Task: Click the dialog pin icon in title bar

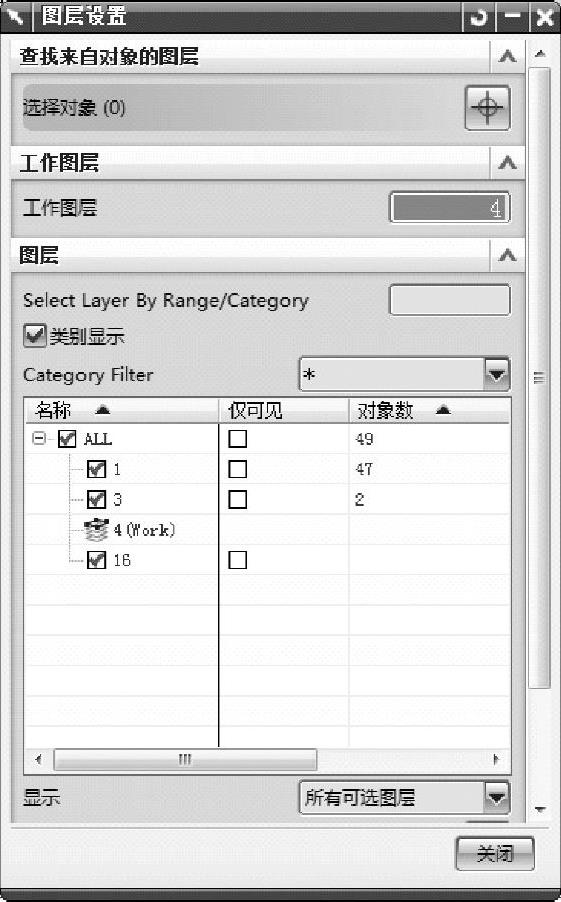Action: 16,16
